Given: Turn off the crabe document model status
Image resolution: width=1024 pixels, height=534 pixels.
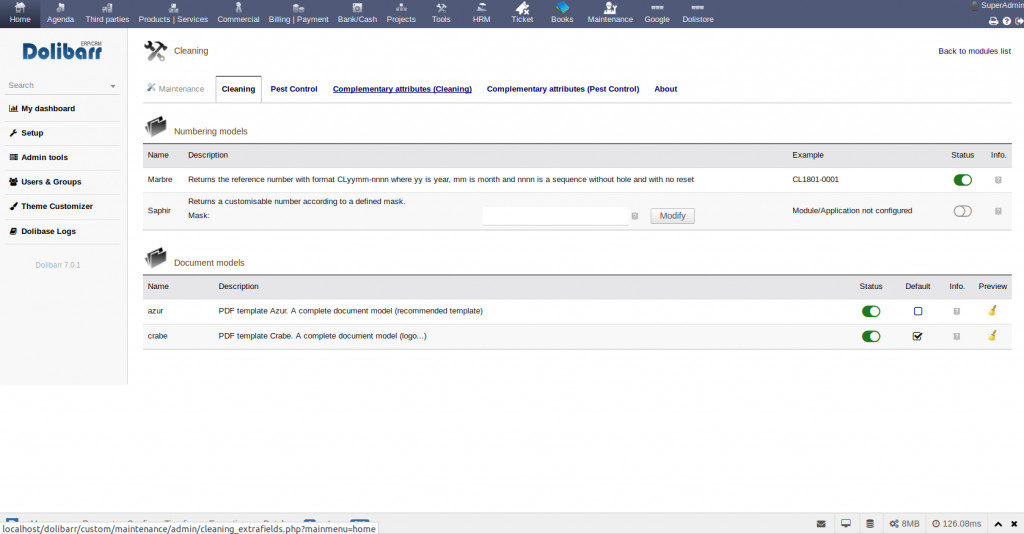Looking at the screenshot, I should [x=871, y=336].
